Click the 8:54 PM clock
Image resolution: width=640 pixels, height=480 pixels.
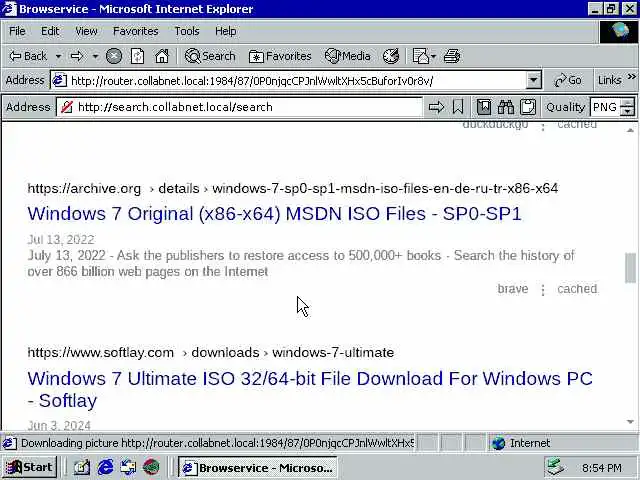click(x=602, y=468)
